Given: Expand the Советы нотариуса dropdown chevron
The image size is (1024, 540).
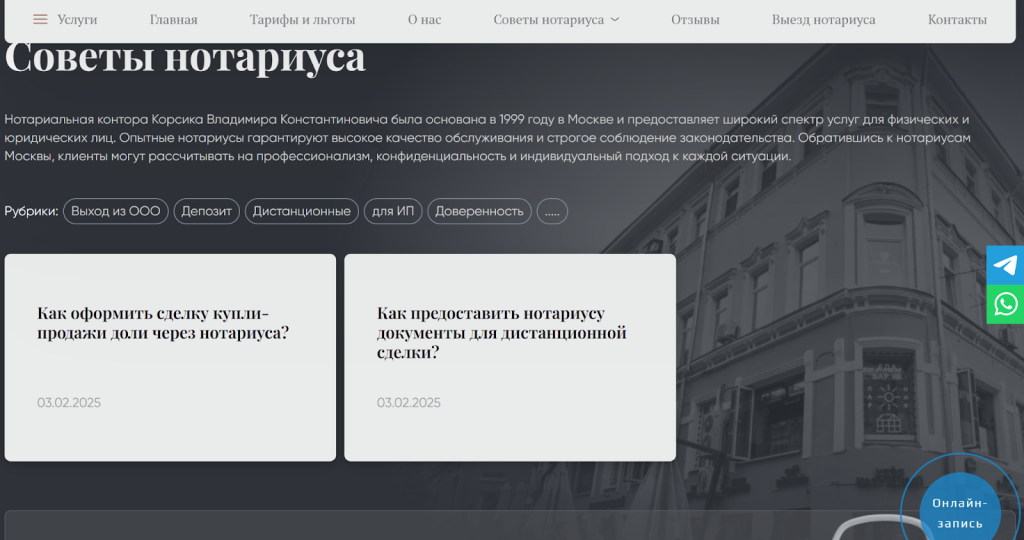Looking at the screenshot, I should (615, 20).
